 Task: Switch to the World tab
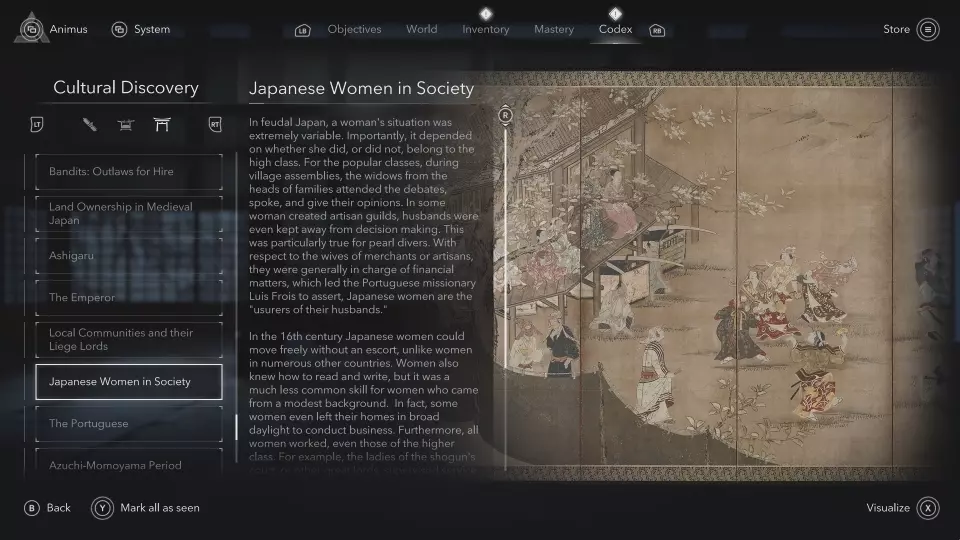coord(421,29)
